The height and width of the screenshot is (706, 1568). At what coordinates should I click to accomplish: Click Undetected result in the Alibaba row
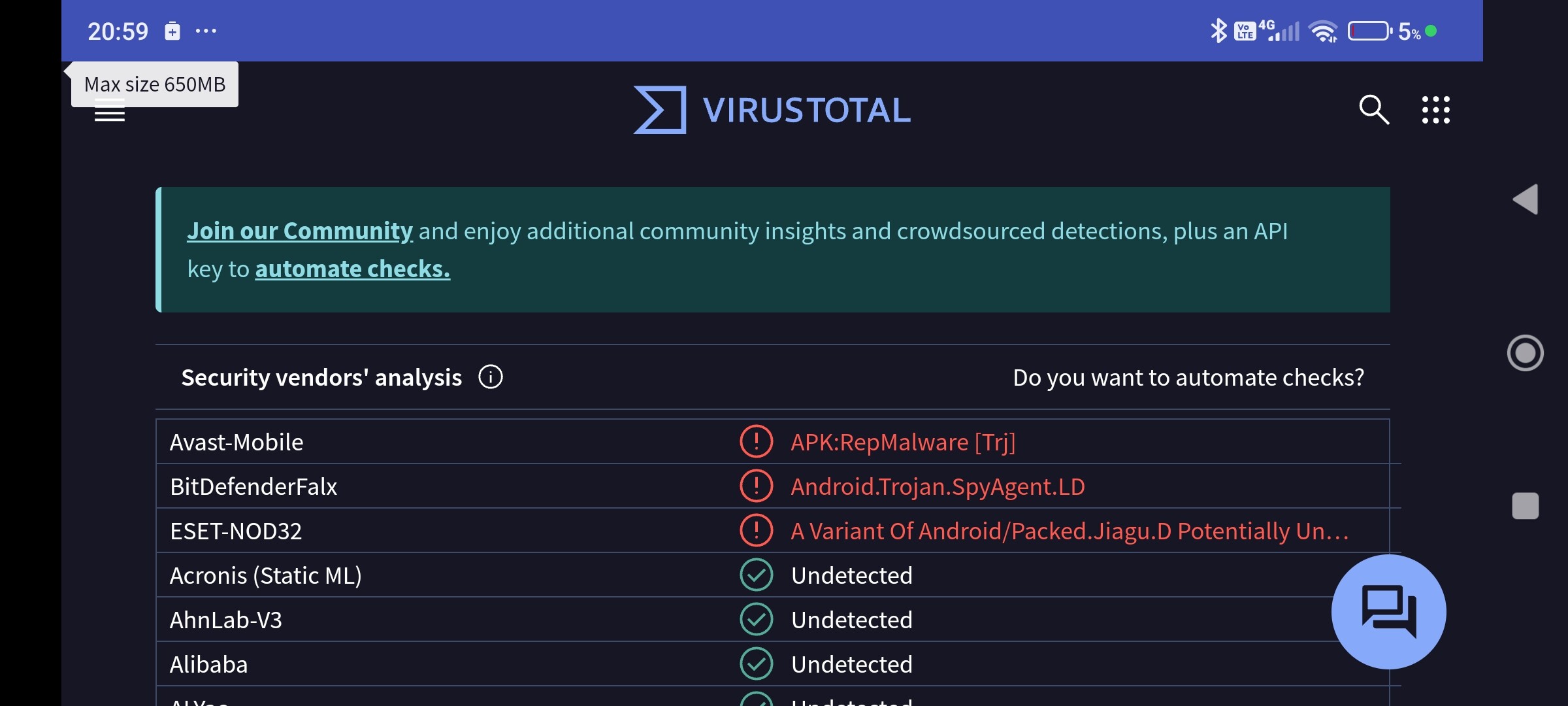(852, 664)
